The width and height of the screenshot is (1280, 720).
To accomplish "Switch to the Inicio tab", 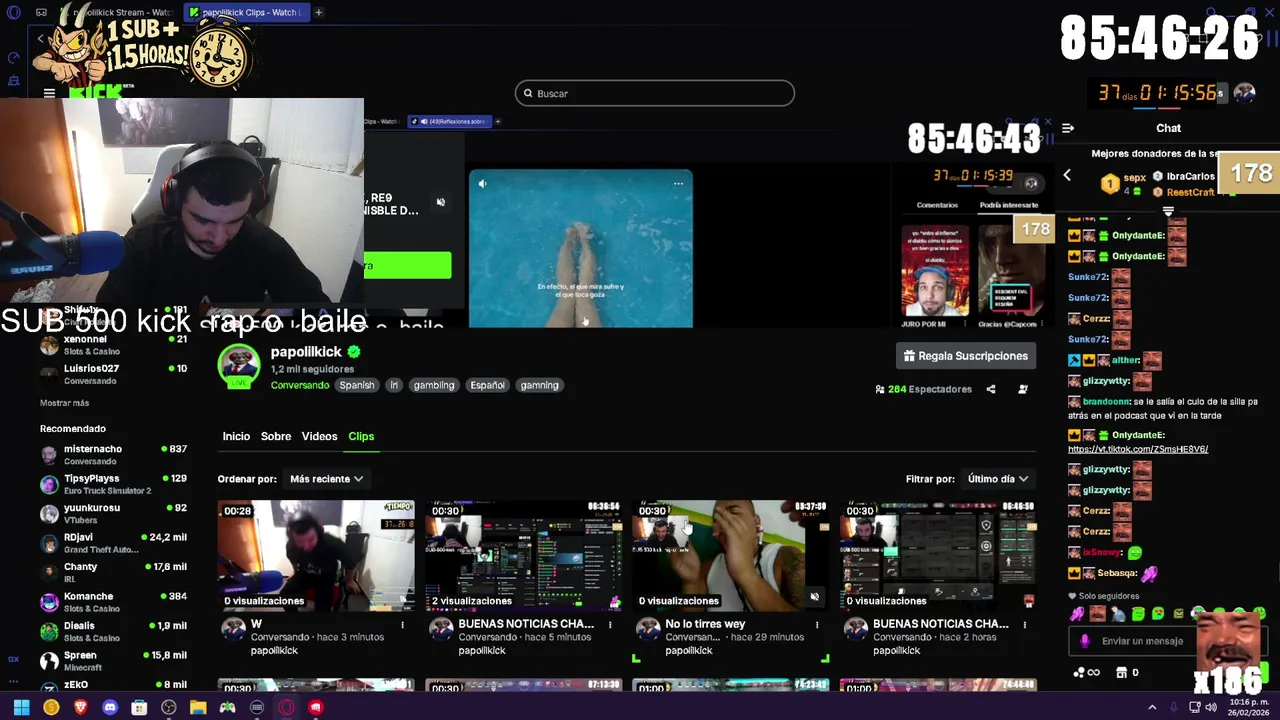I will 236,436.
